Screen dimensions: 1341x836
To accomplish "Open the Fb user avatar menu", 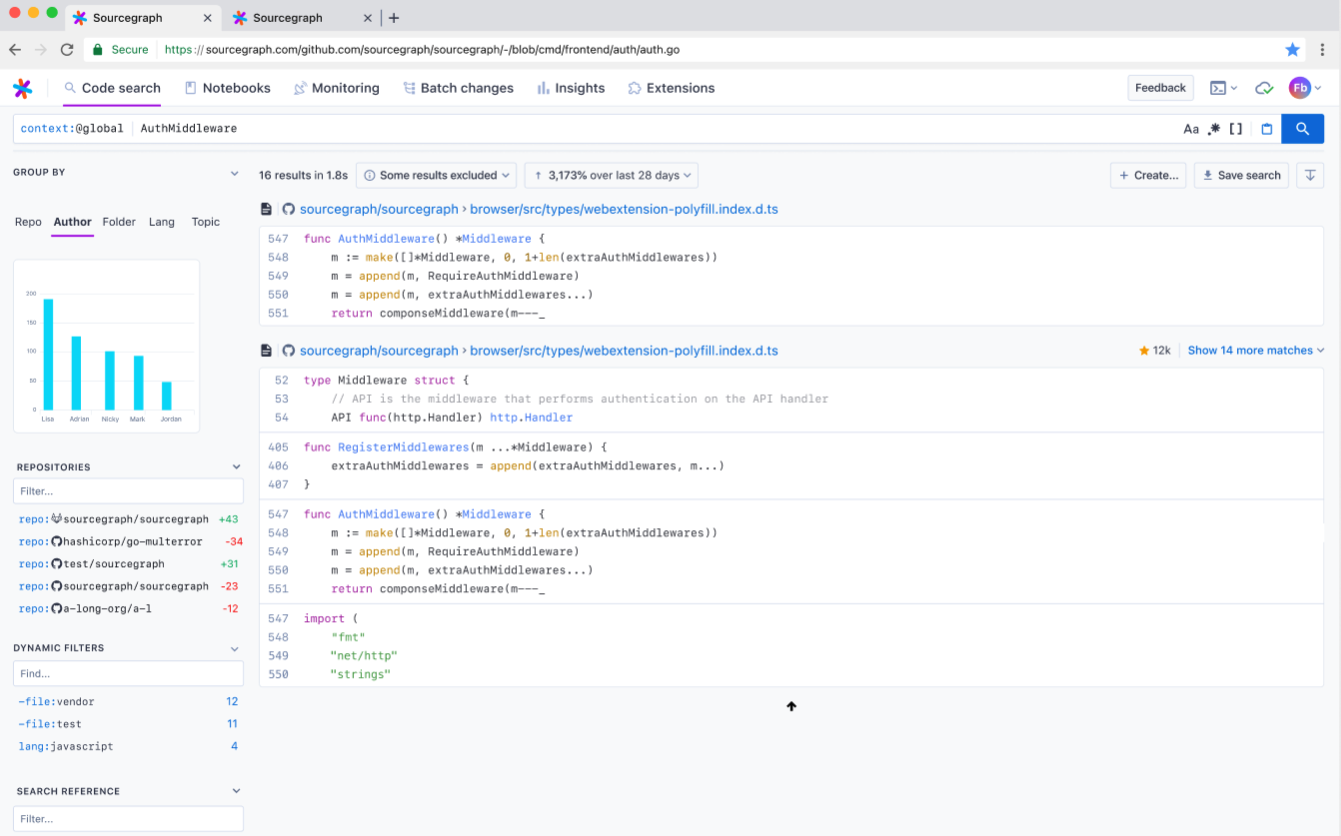I will click(1304, 88).
